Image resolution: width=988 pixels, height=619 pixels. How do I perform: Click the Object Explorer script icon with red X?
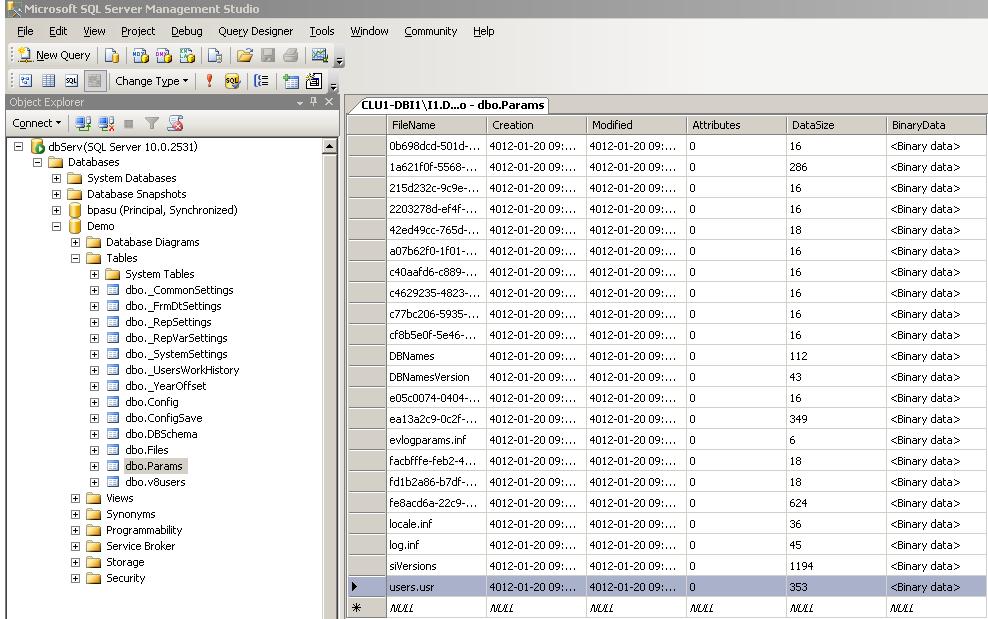click(175, 123)
